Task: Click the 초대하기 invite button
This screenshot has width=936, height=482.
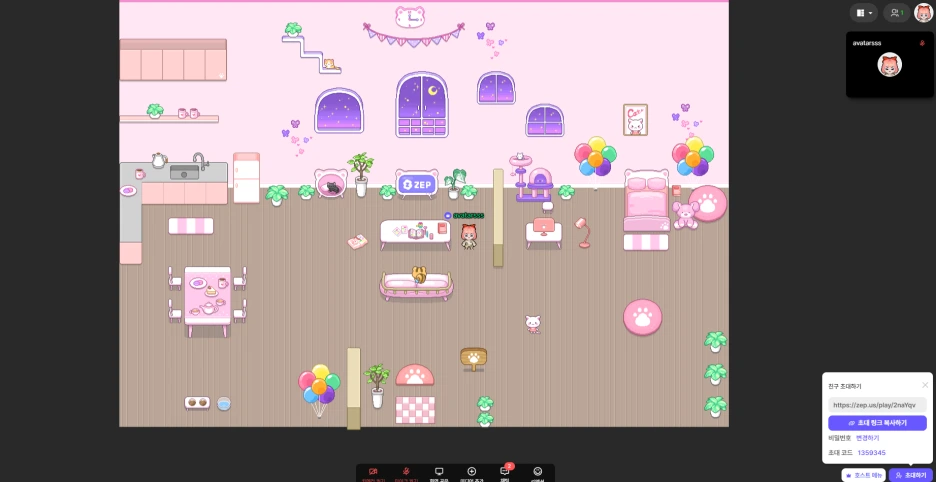Action: coord(911,475)
